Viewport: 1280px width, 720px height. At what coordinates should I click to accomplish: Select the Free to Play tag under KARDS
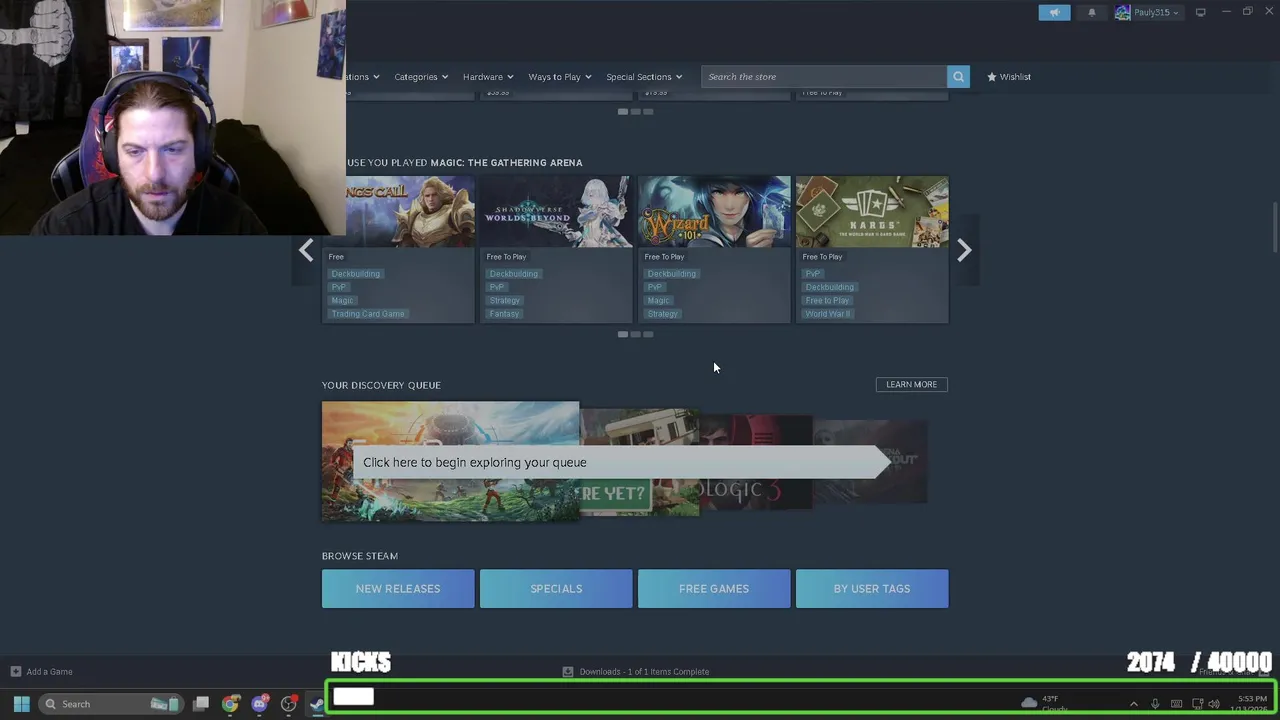[827, 300]
